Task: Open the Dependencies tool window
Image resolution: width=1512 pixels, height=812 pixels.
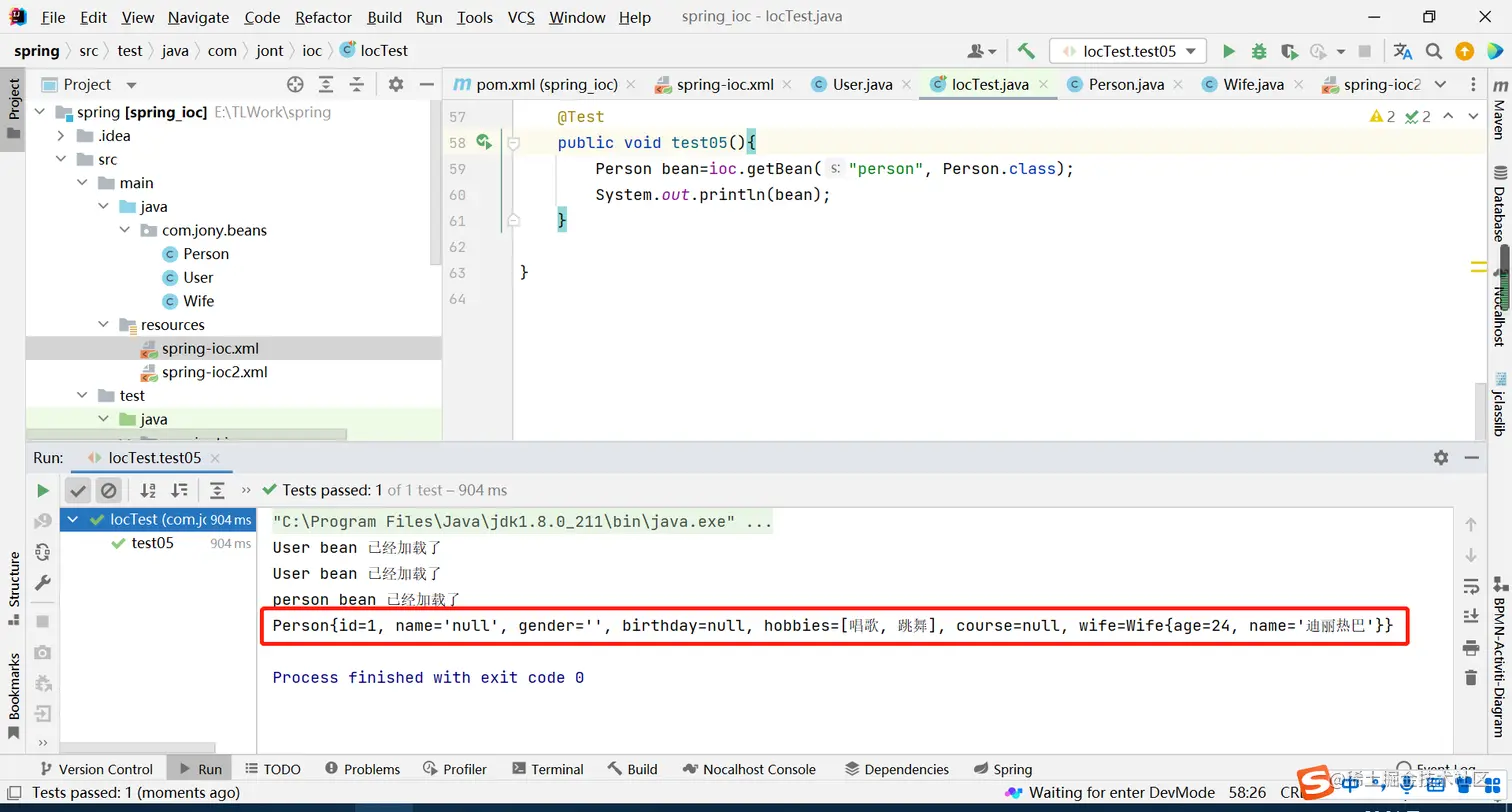Action: tap(896, 769)
